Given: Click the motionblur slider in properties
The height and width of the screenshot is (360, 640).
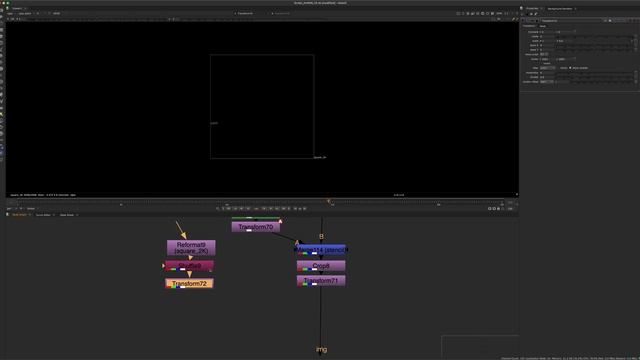Looking at the screenshot, I should pyautogui.click(x=595, y=73).
